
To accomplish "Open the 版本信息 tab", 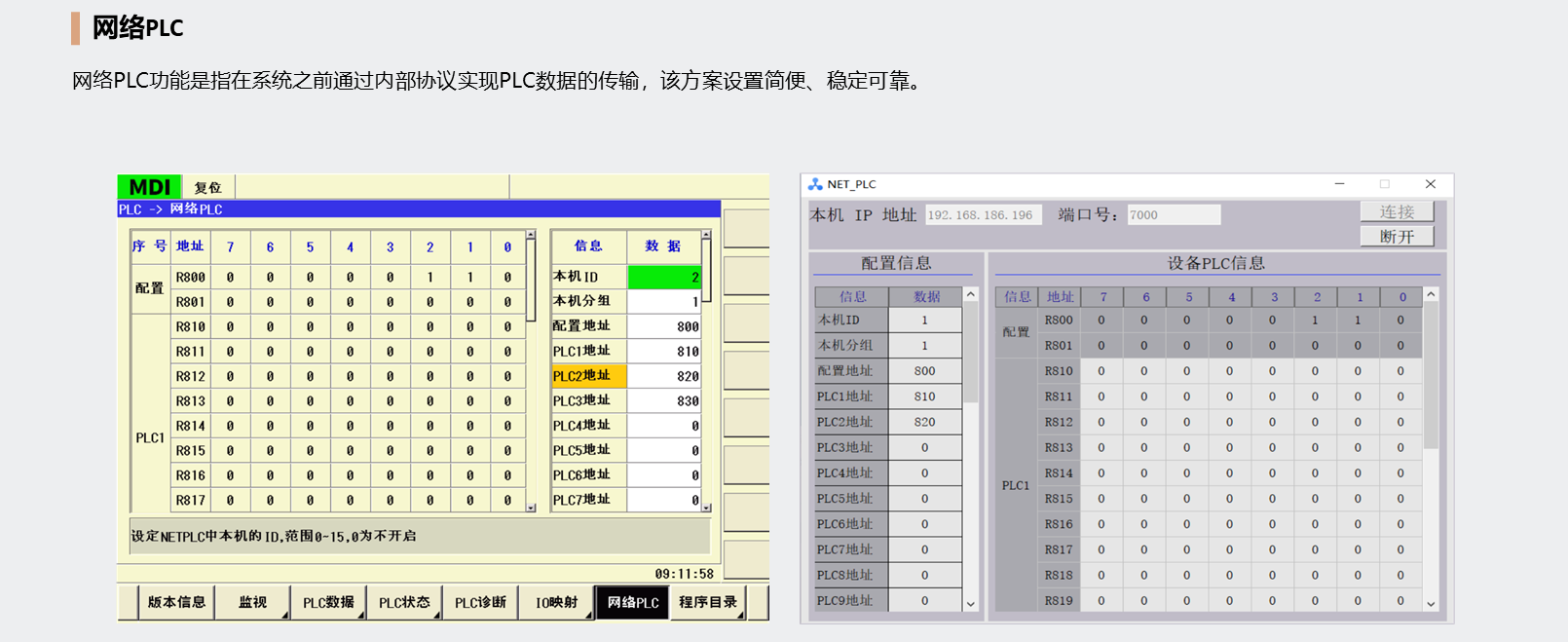I will click(x=175, y=602).
